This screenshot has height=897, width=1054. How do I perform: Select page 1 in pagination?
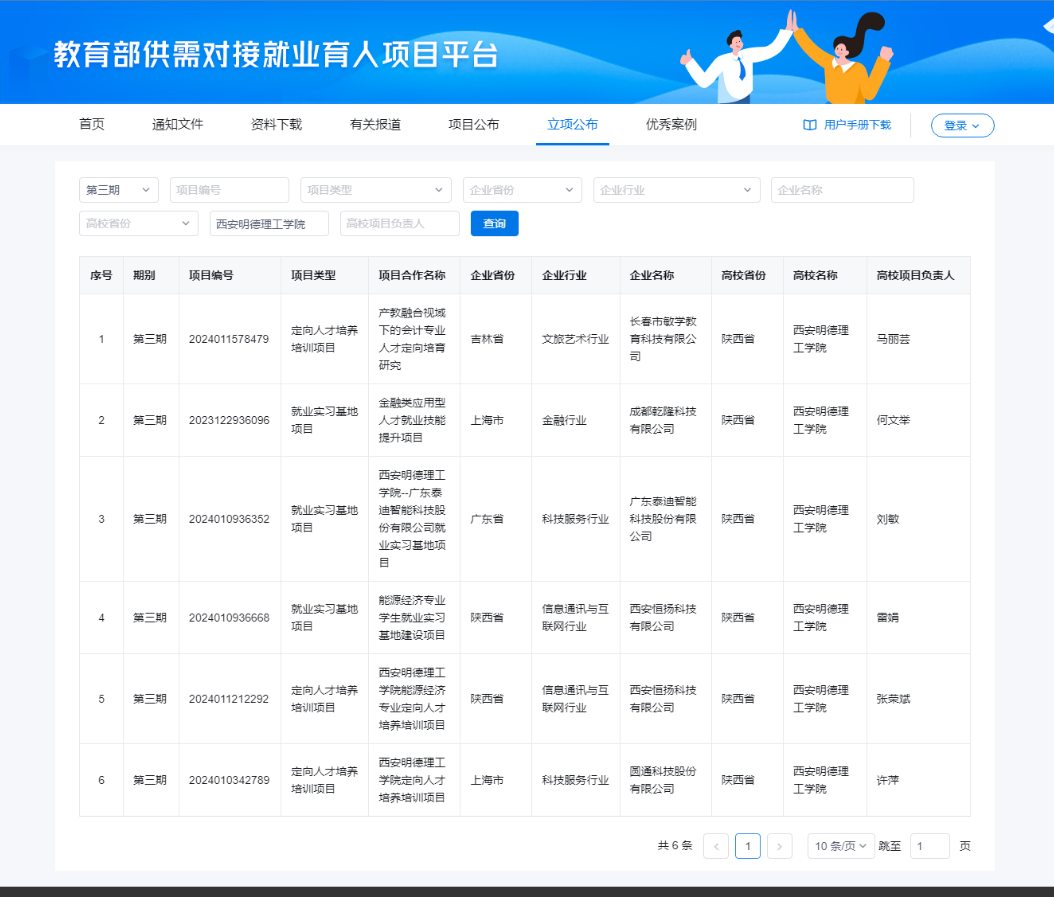[747, 846]
